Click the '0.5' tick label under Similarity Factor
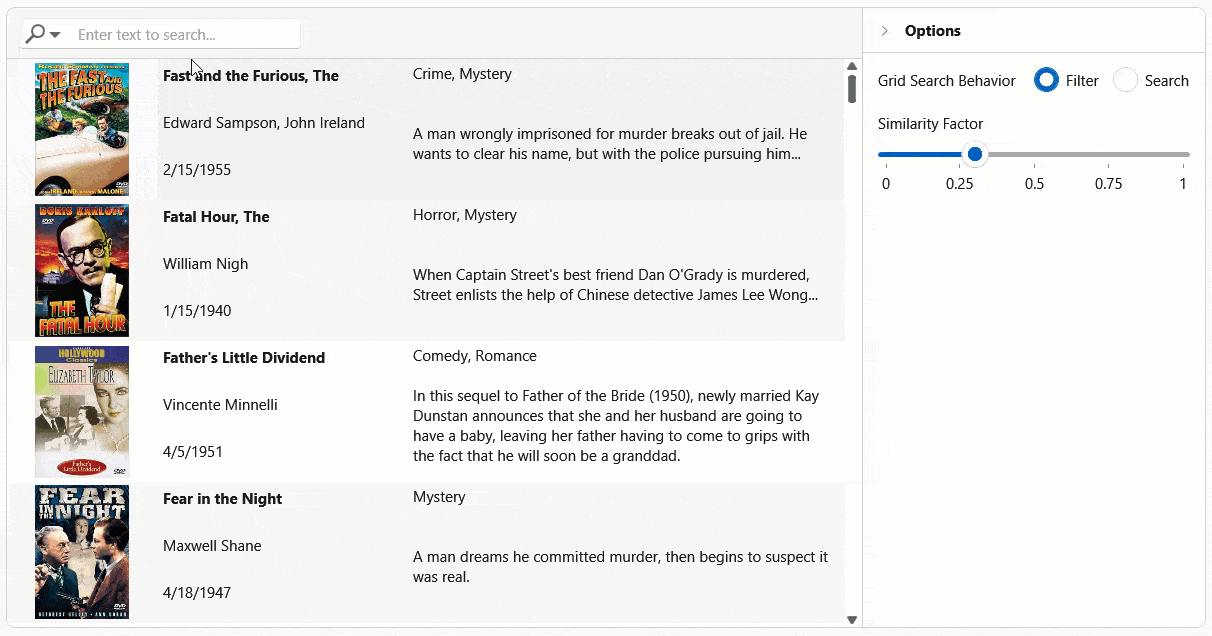Viewport: 1212px width, 636px height. pos(1035,183)
